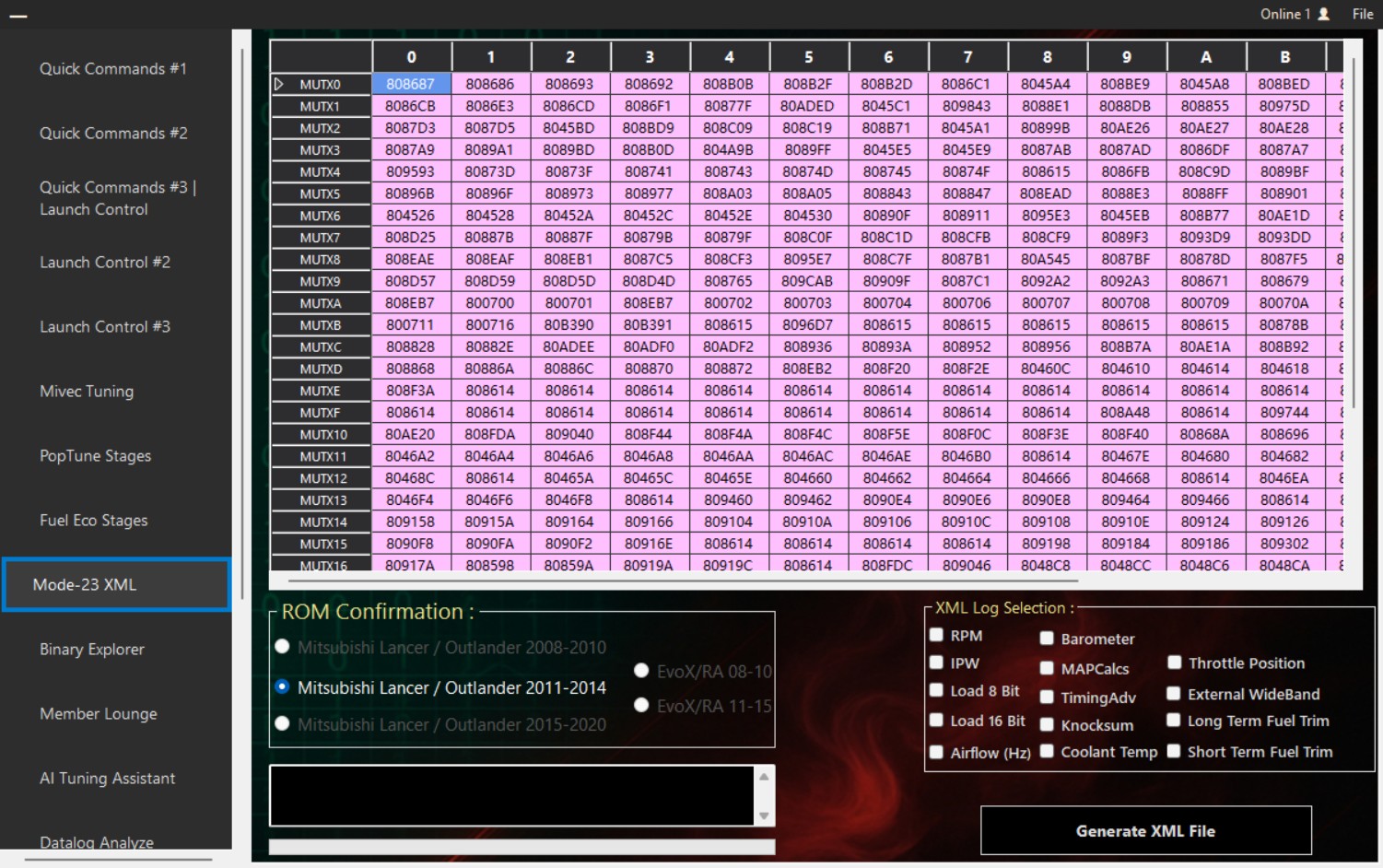Check the External WideBand option
Screen dimensions: 1383x868
[x=1174, y=693]
